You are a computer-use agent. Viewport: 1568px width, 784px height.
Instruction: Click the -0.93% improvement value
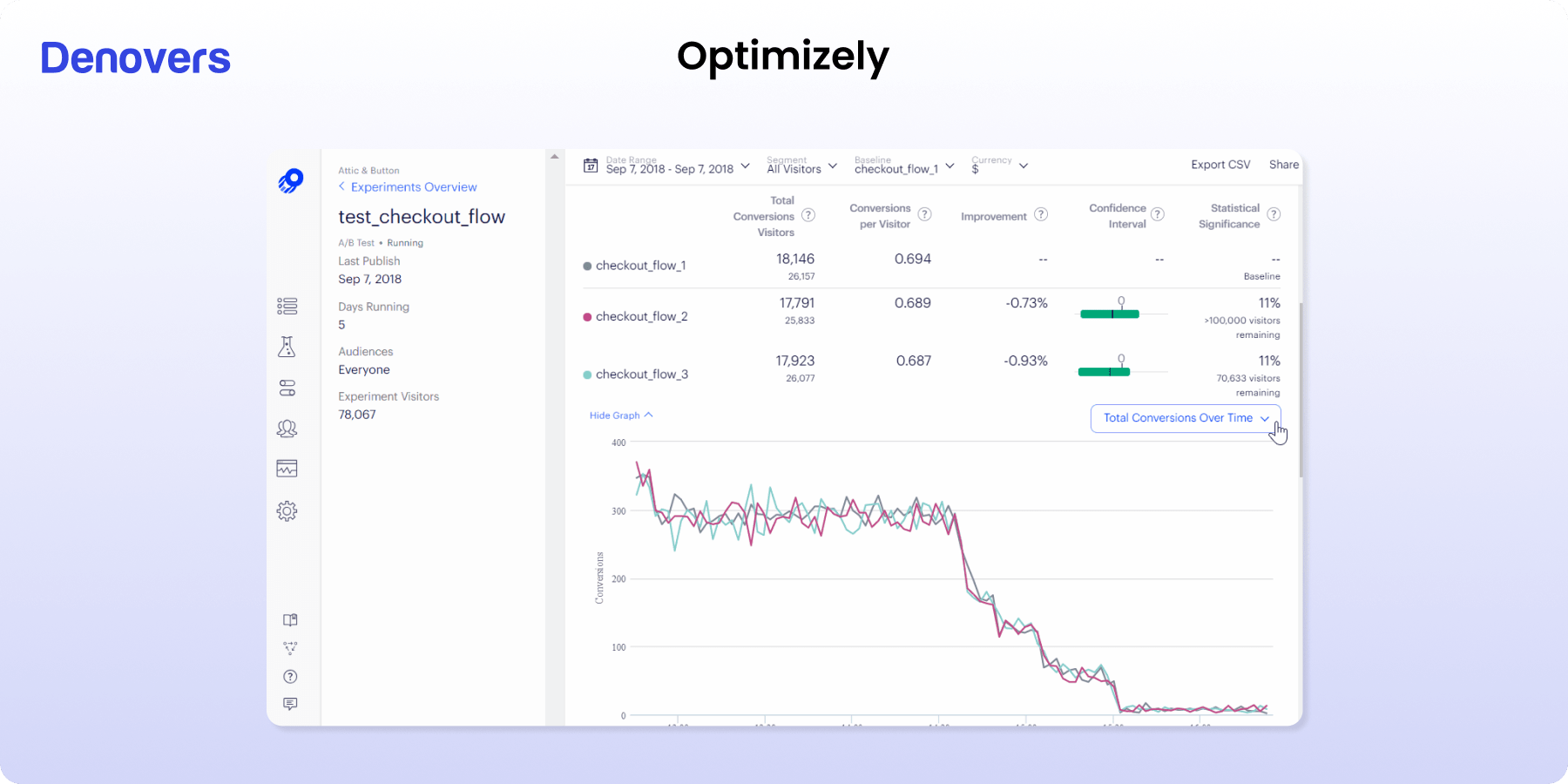pos(1026,361)
